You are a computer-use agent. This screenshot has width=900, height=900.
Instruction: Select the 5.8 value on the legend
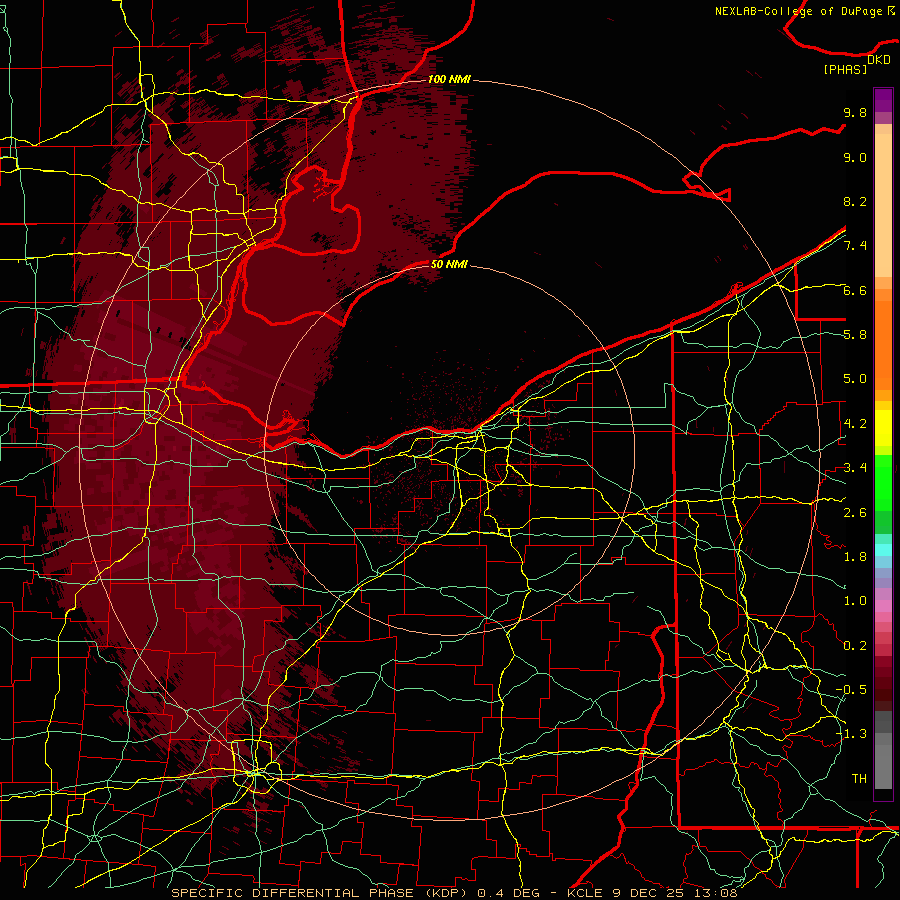(855, 335)
